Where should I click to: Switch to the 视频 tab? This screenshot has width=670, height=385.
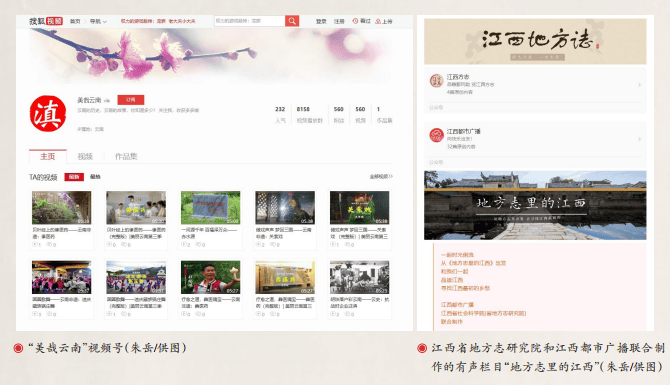tap(85, 156)
